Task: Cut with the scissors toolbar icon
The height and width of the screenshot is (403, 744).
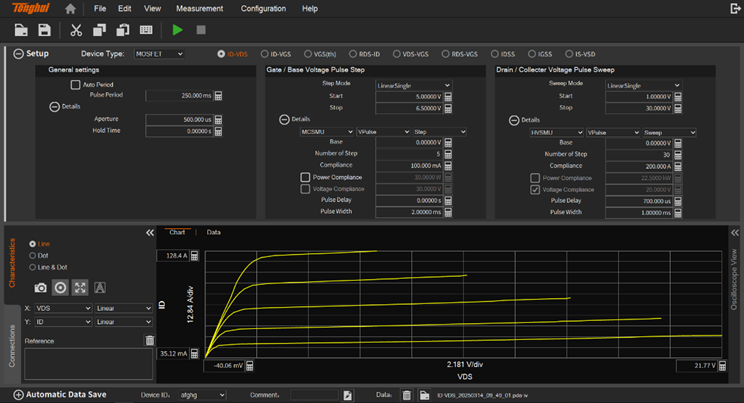Action: [x=76, y=30]
